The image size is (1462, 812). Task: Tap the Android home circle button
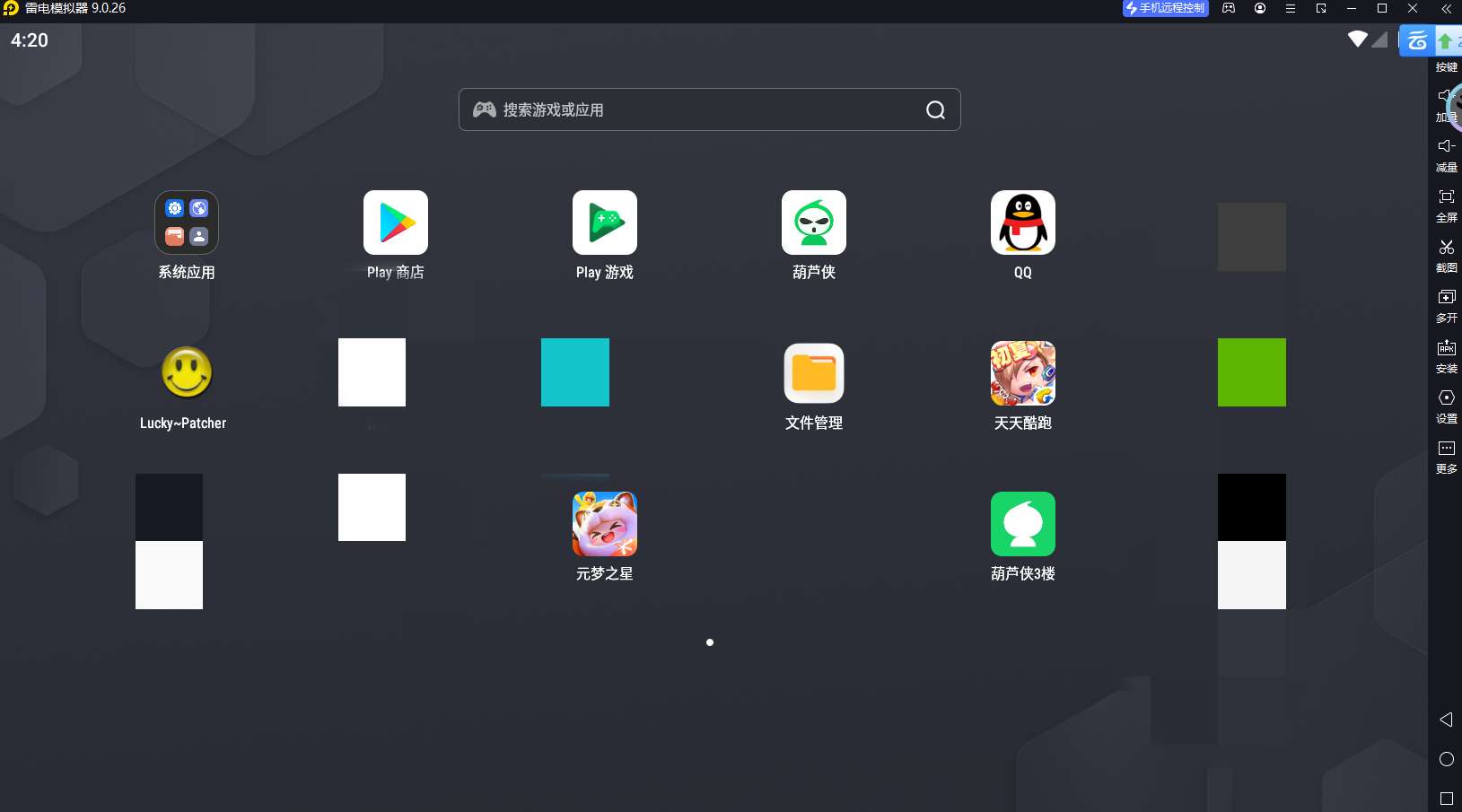1447,759
